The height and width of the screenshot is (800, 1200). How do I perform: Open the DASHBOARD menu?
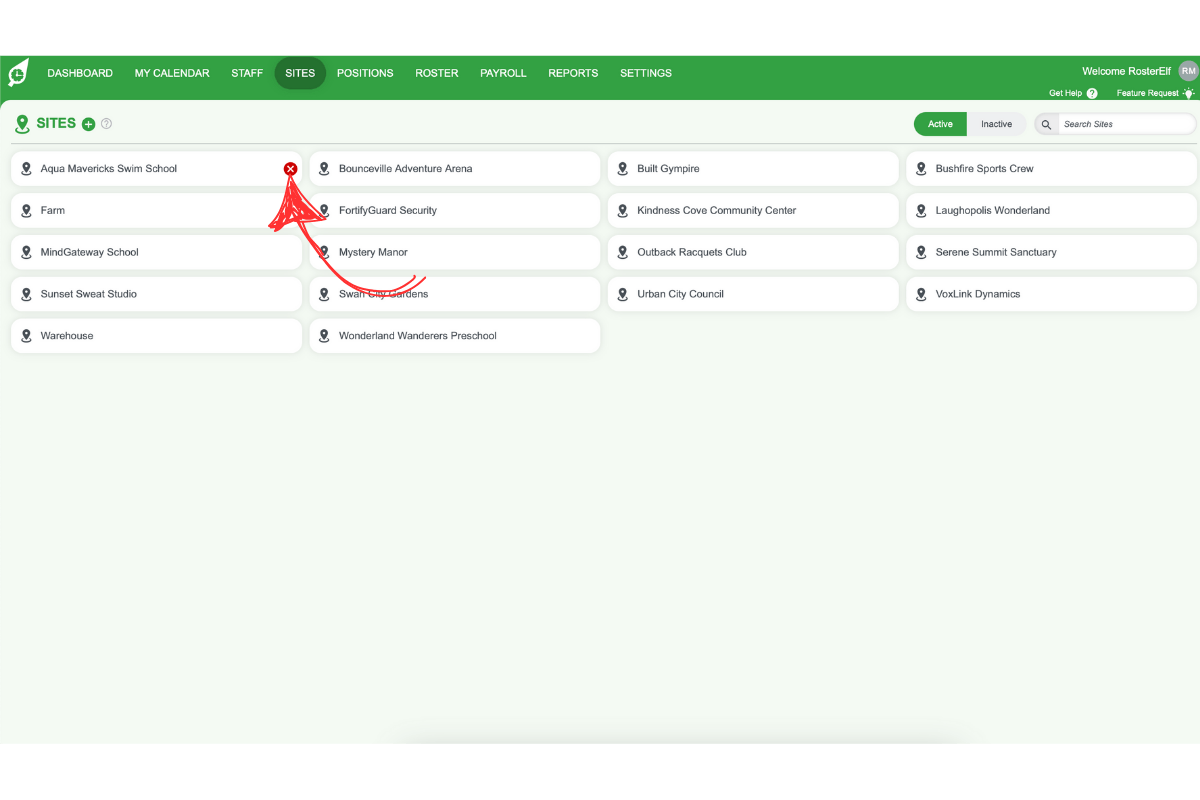pos(80,72)
